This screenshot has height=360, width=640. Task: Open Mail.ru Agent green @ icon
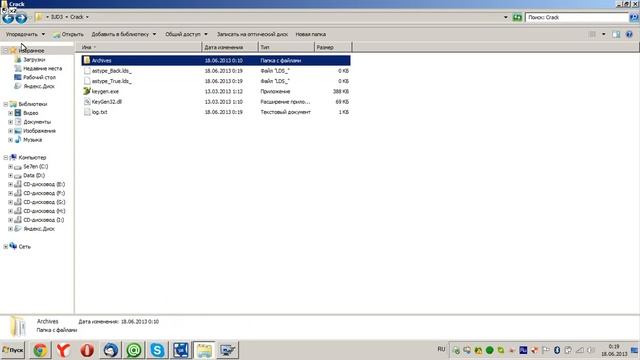tap(134, 350)
